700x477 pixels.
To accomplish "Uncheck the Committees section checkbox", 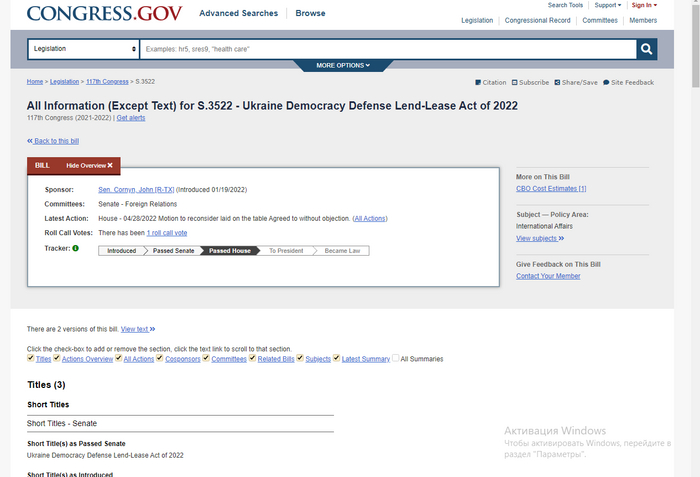I will tap(206, 358).
